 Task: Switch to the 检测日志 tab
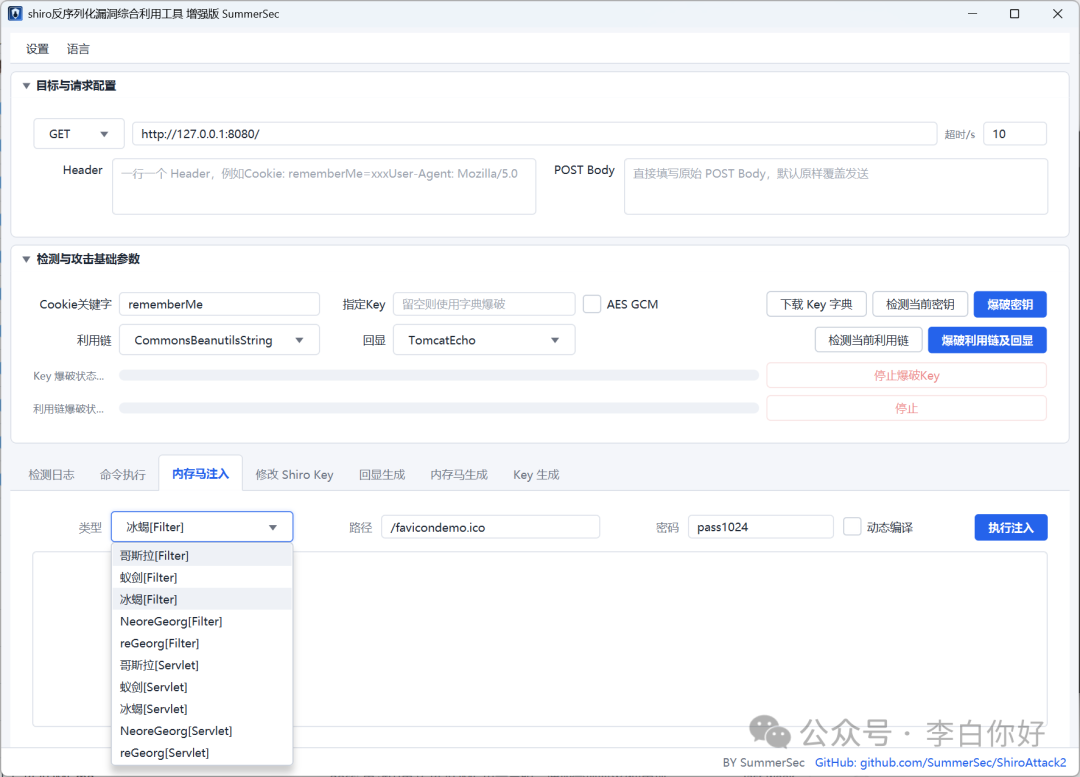[52, 475]
